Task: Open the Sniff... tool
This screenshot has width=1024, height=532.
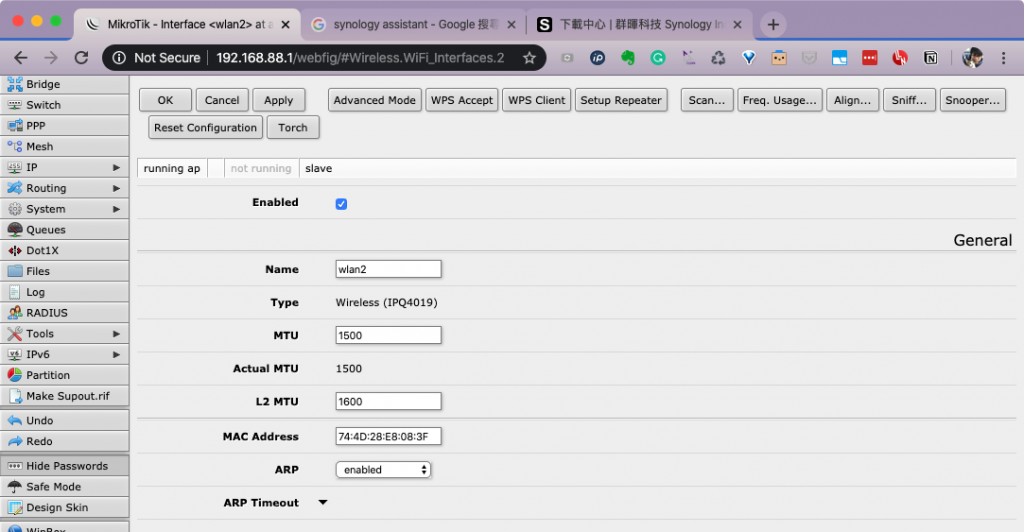Action: (x=909, y=100)
